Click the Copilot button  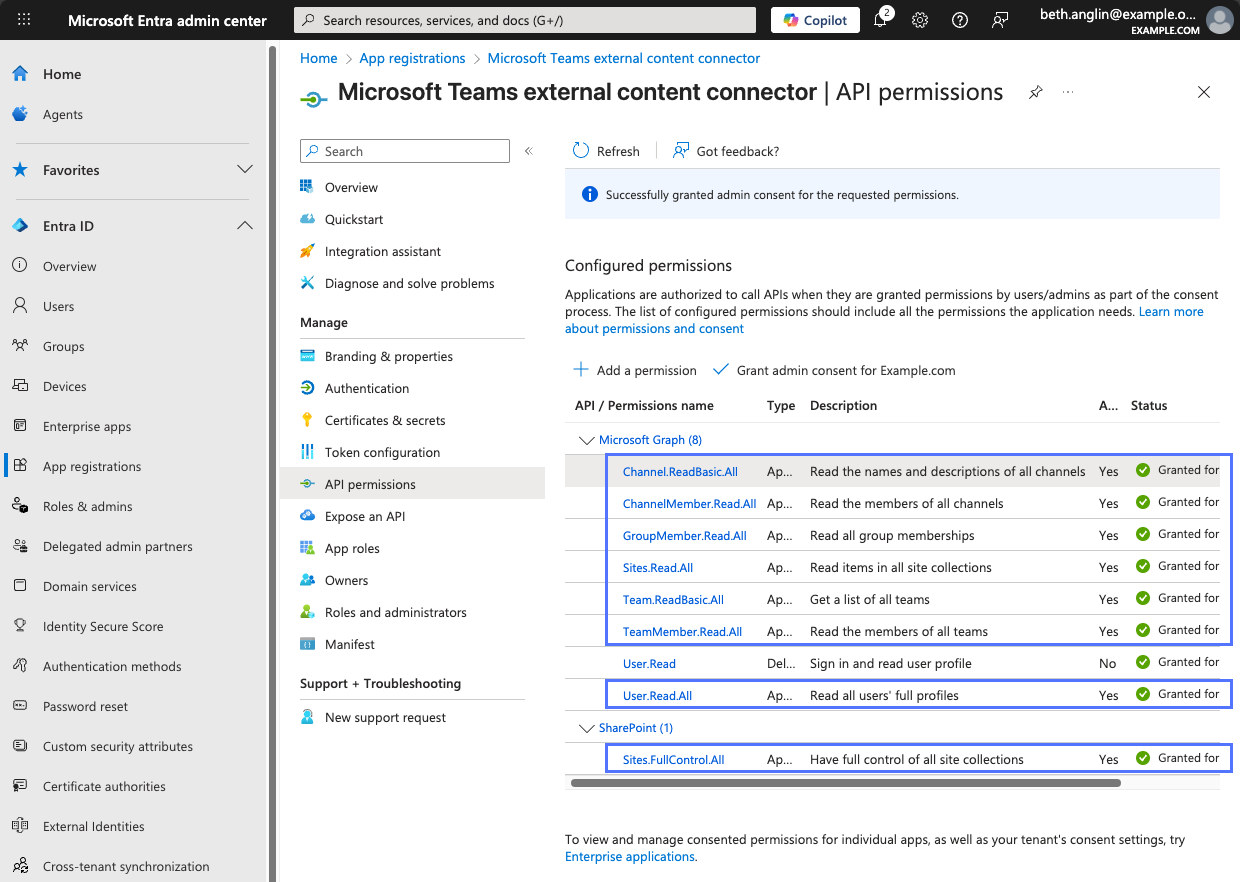point(815,20)
